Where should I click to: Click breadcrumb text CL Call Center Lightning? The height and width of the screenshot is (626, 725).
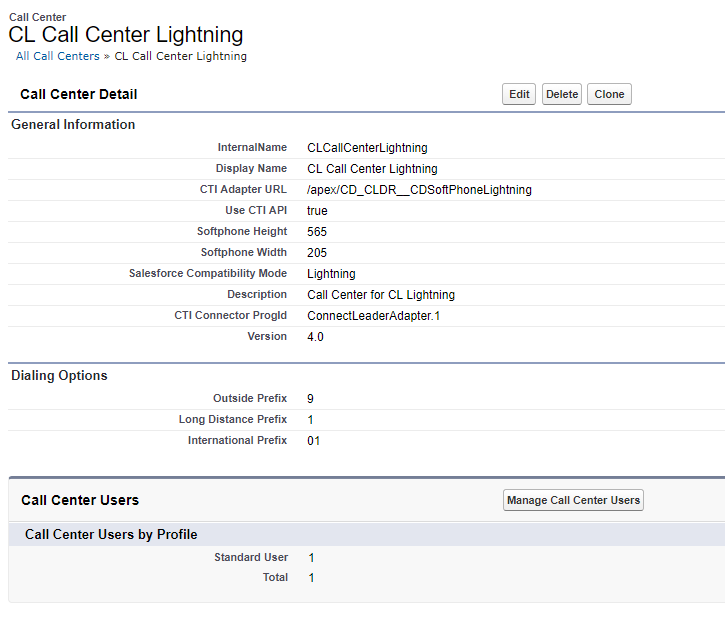(x=180, y=56)
